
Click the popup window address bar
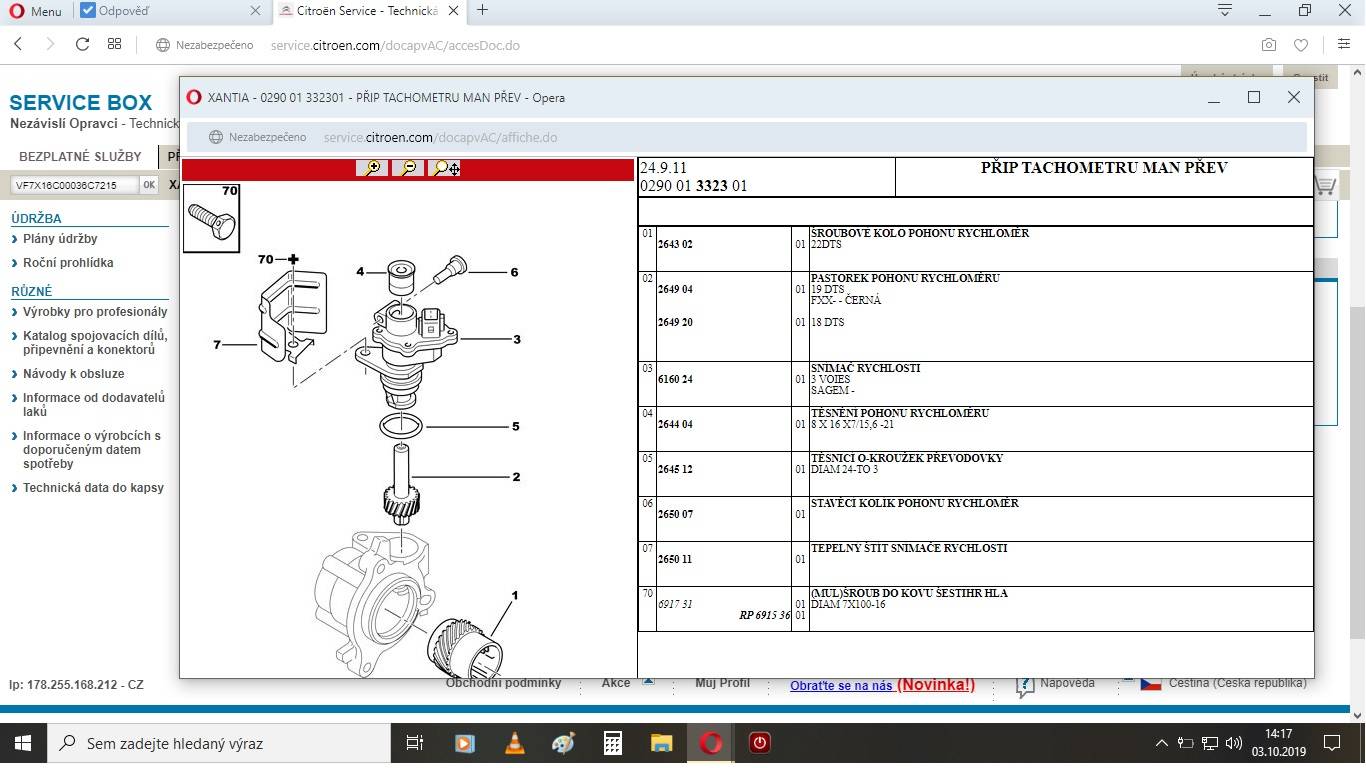(746, 137)
